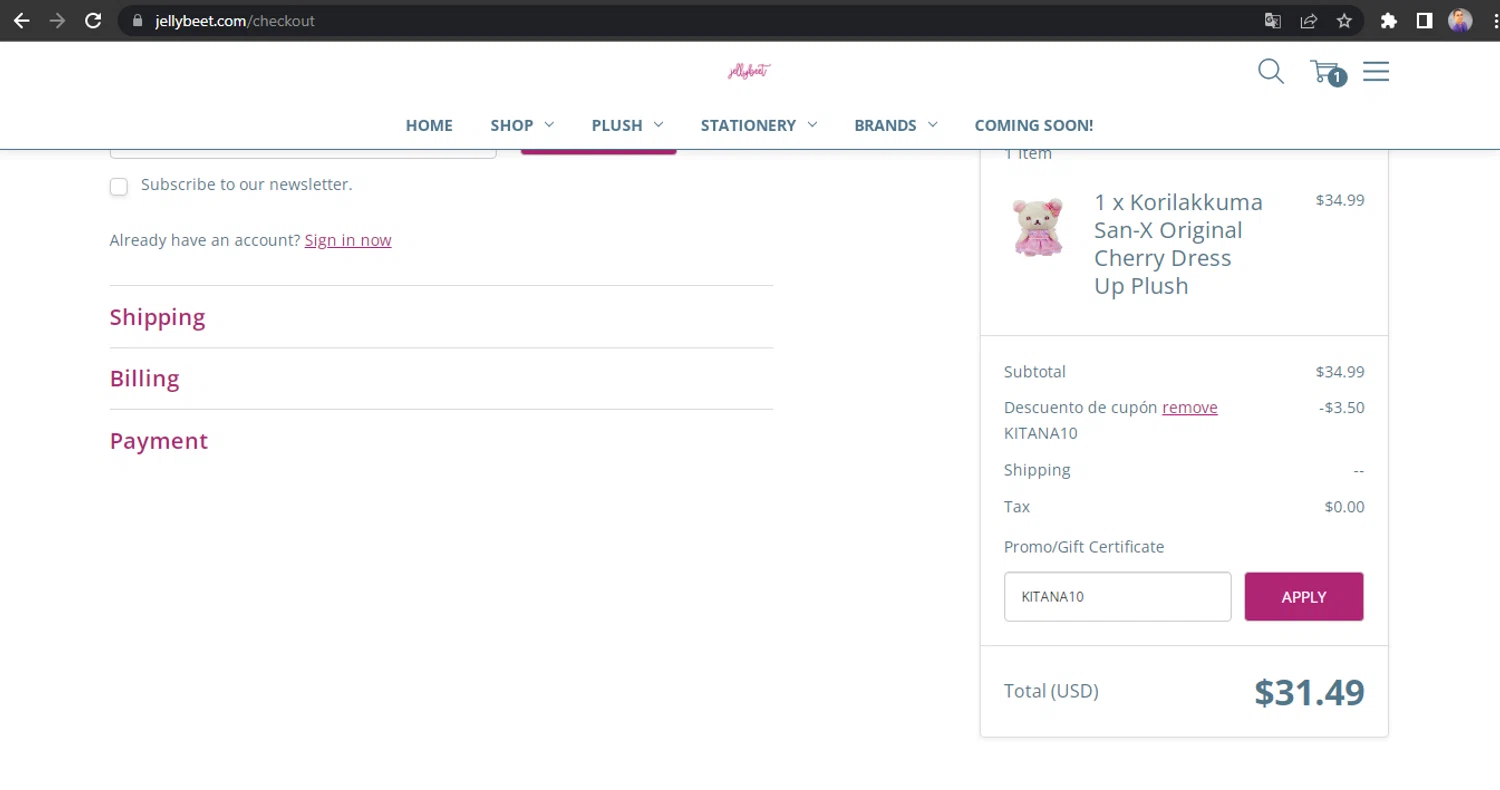Open the Chrome profile avatar
Viewport: 1500px width, 790px height.
[x=1460, y=20]
